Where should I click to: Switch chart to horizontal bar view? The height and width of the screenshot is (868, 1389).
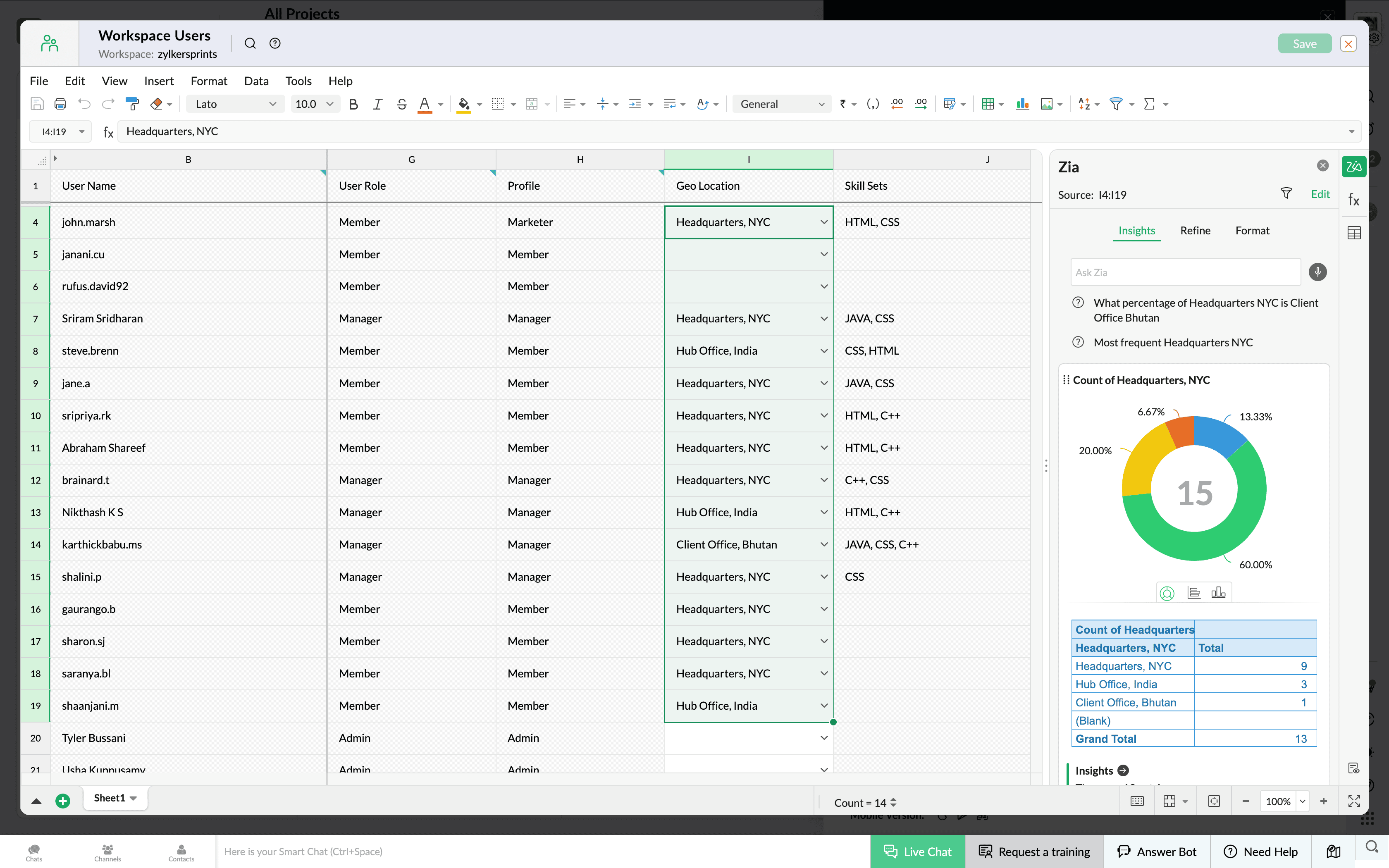pyautogui.click(x=1194, y=593)
